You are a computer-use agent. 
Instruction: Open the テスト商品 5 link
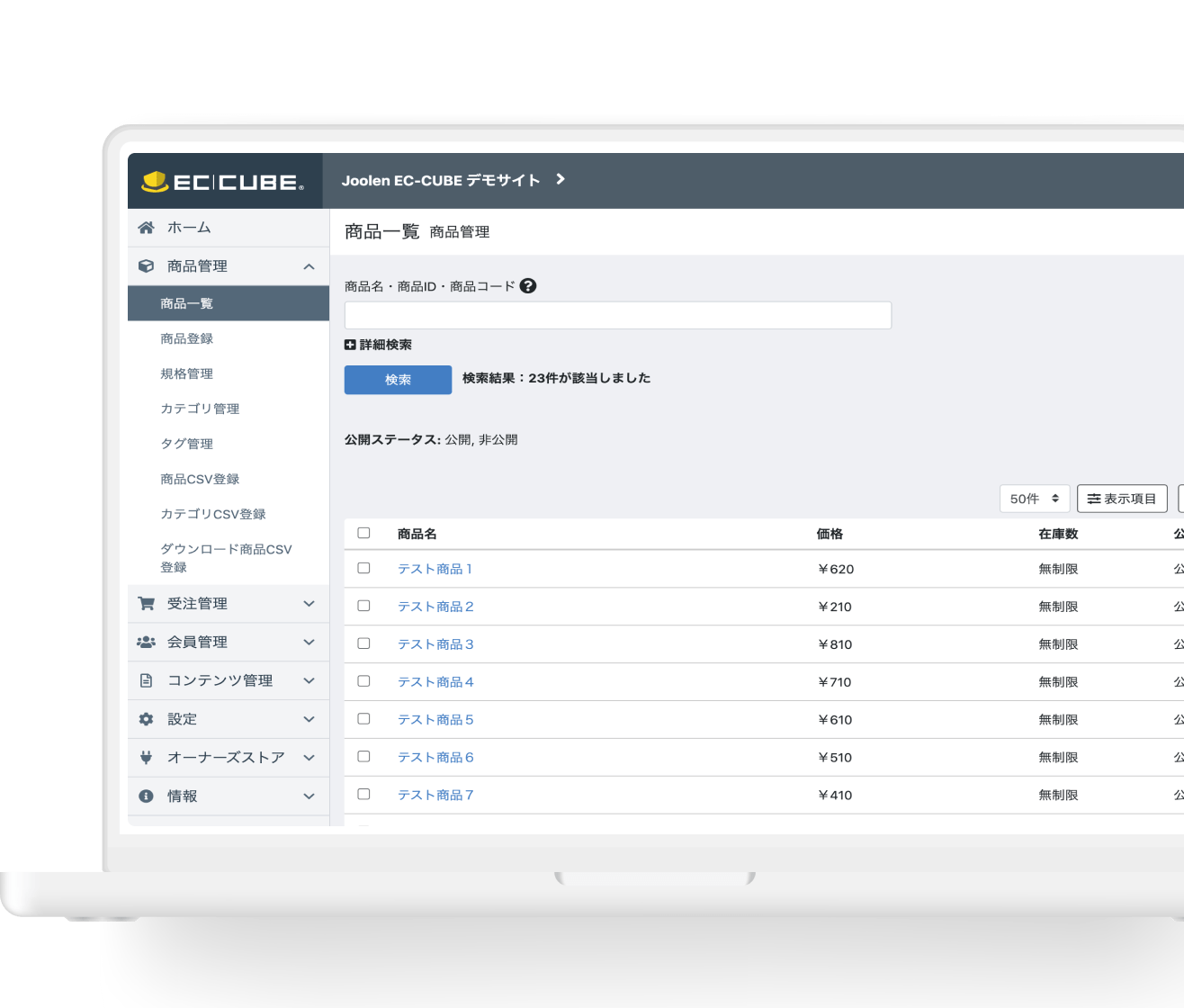(435, 720)
